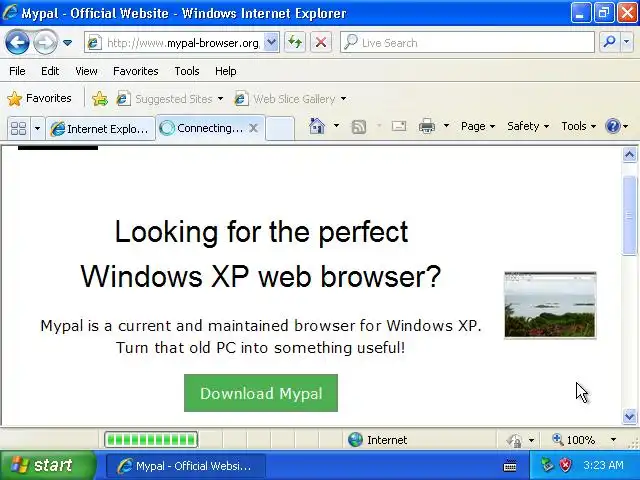This screenshot has width=640, height=480.
Task: Run search with magnifier button
Action: pyautogui.click(x=609, y=42)
